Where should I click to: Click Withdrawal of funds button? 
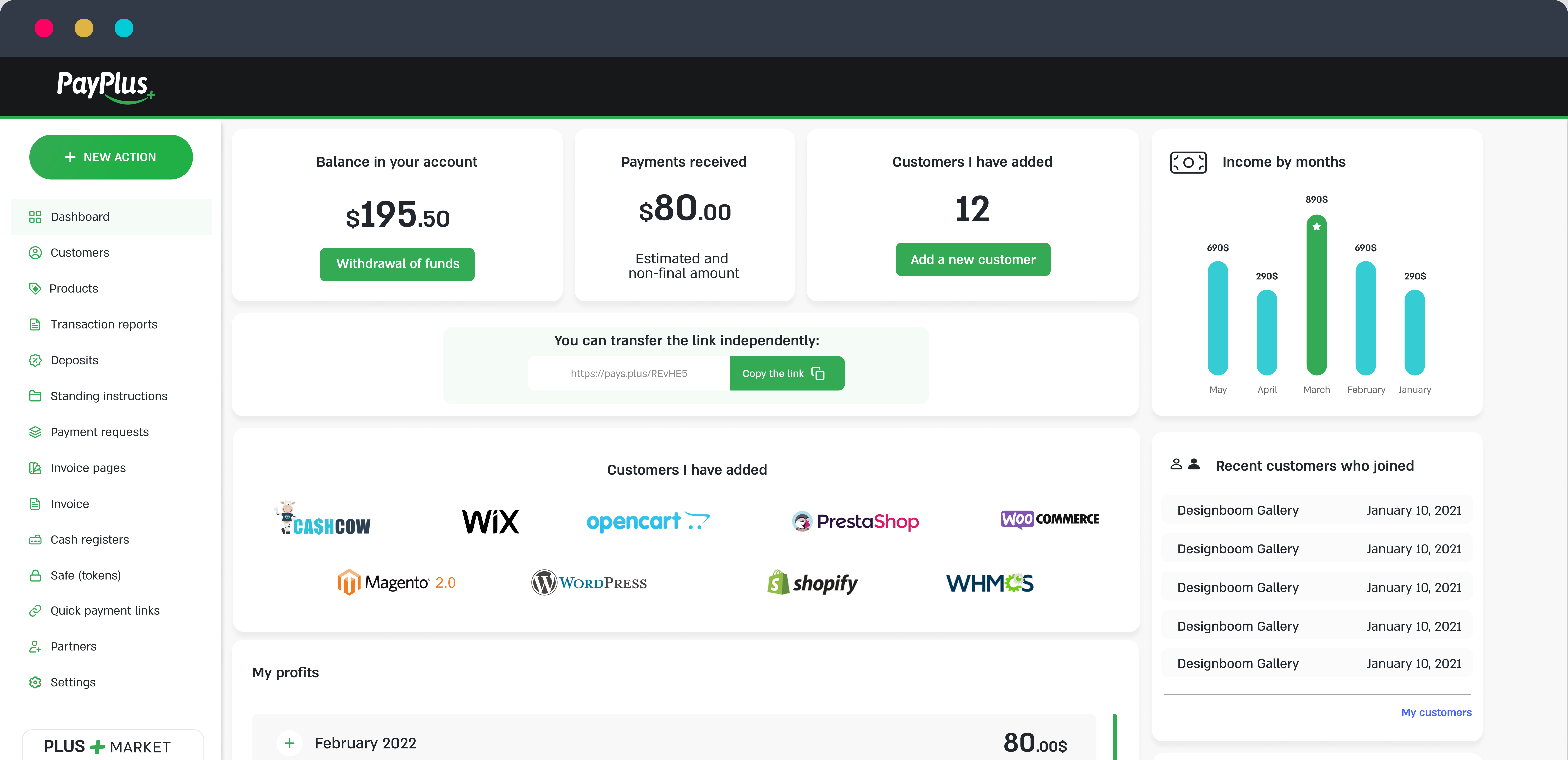[x=397, y=264]
